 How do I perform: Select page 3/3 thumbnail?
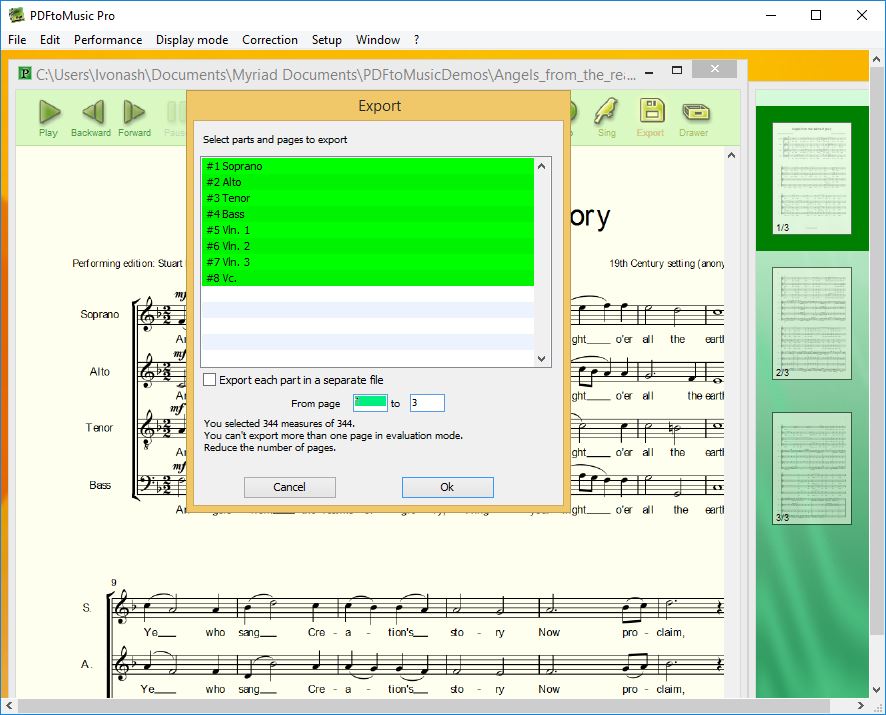point(812,468)
